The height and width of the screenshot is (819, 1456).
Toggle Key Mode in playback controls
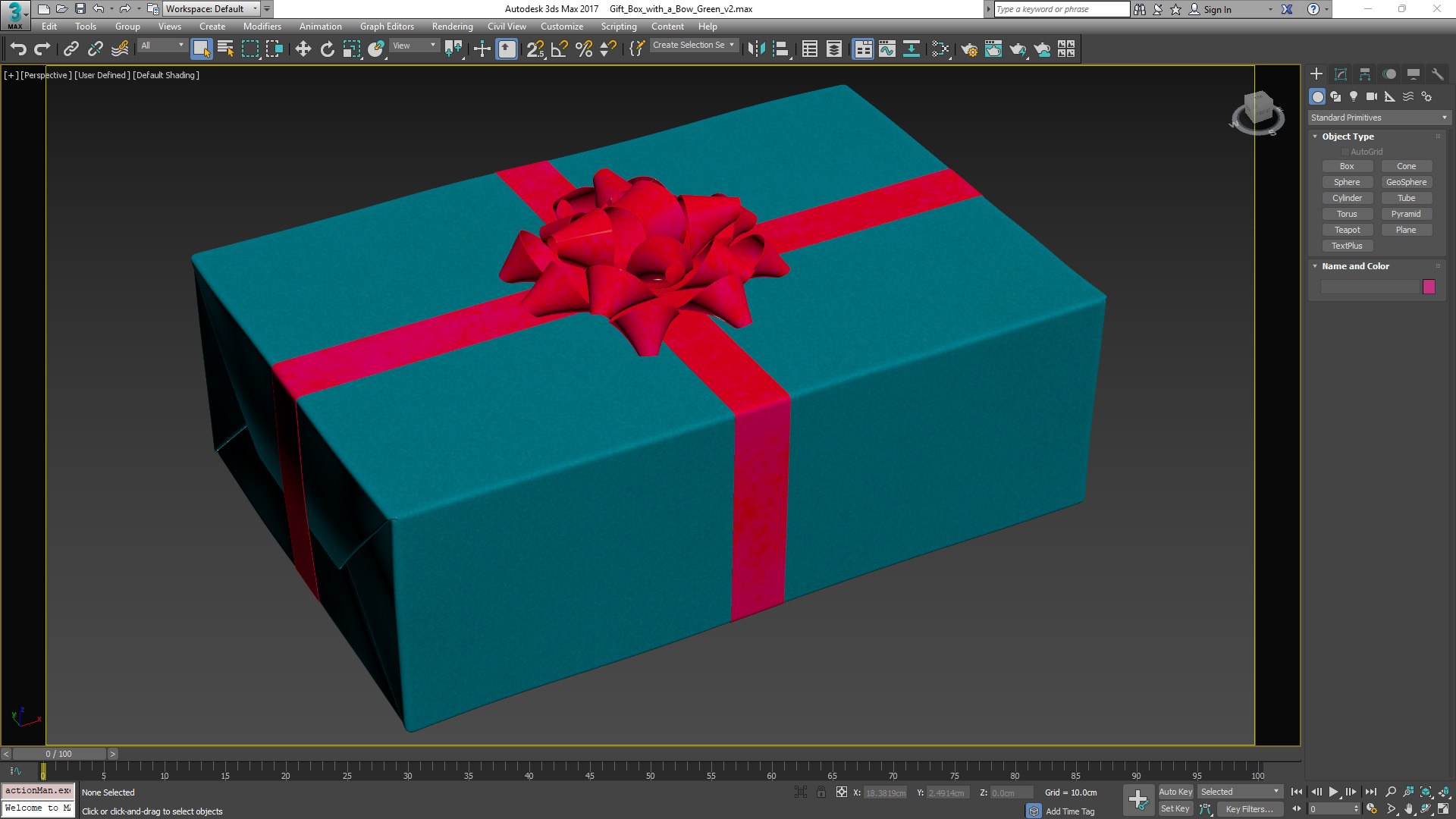point(1297,809)
